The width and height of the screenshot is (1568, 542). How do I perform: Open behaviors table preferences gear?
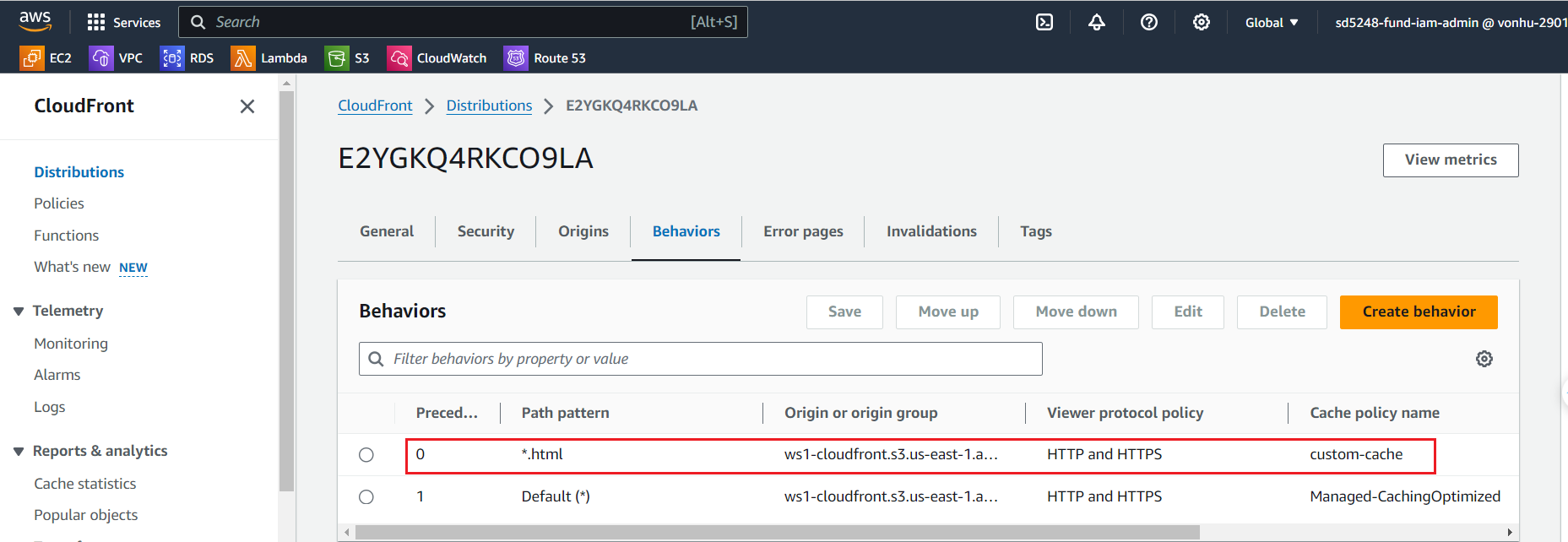[1484, 359]
